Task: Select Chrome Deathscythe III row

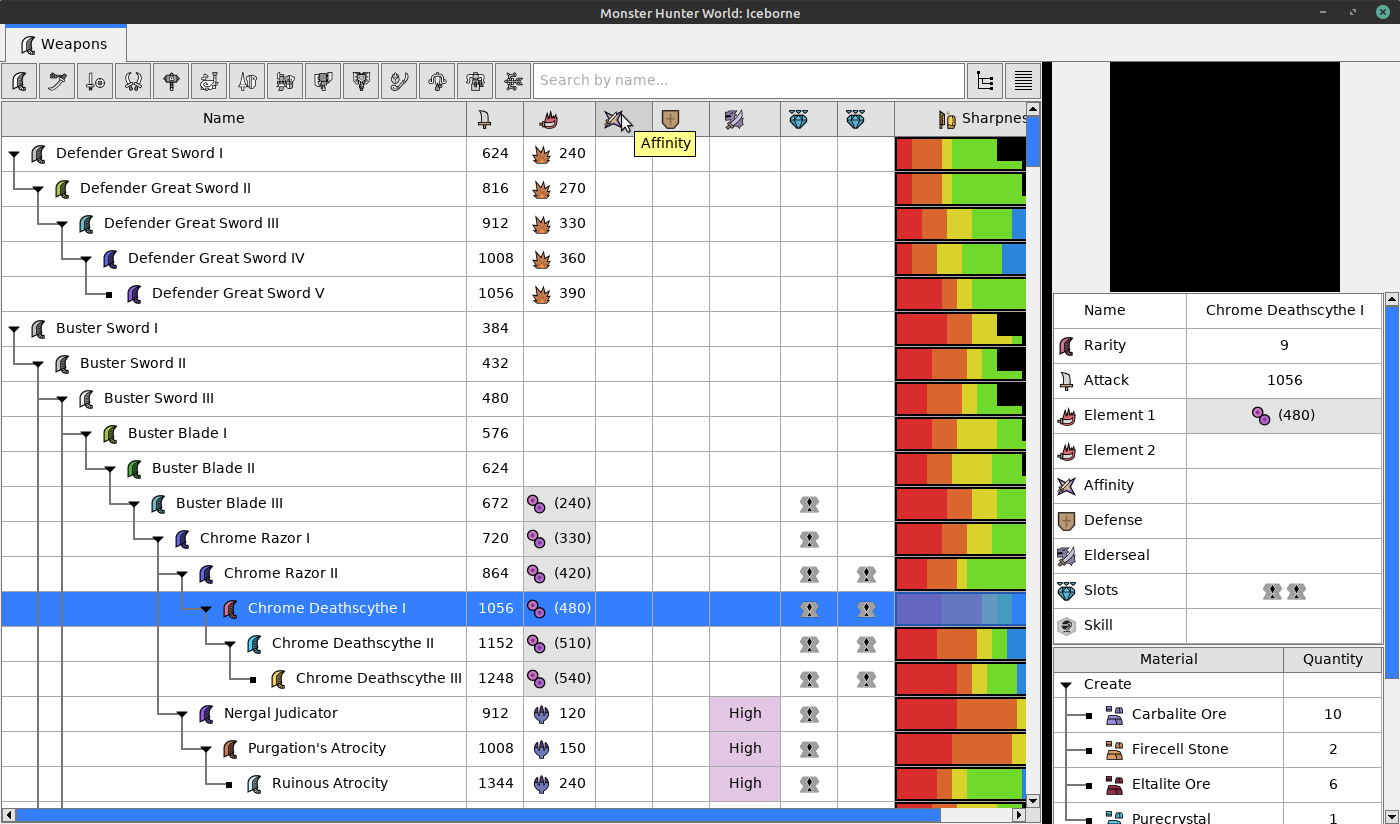Action: (513, 679)
